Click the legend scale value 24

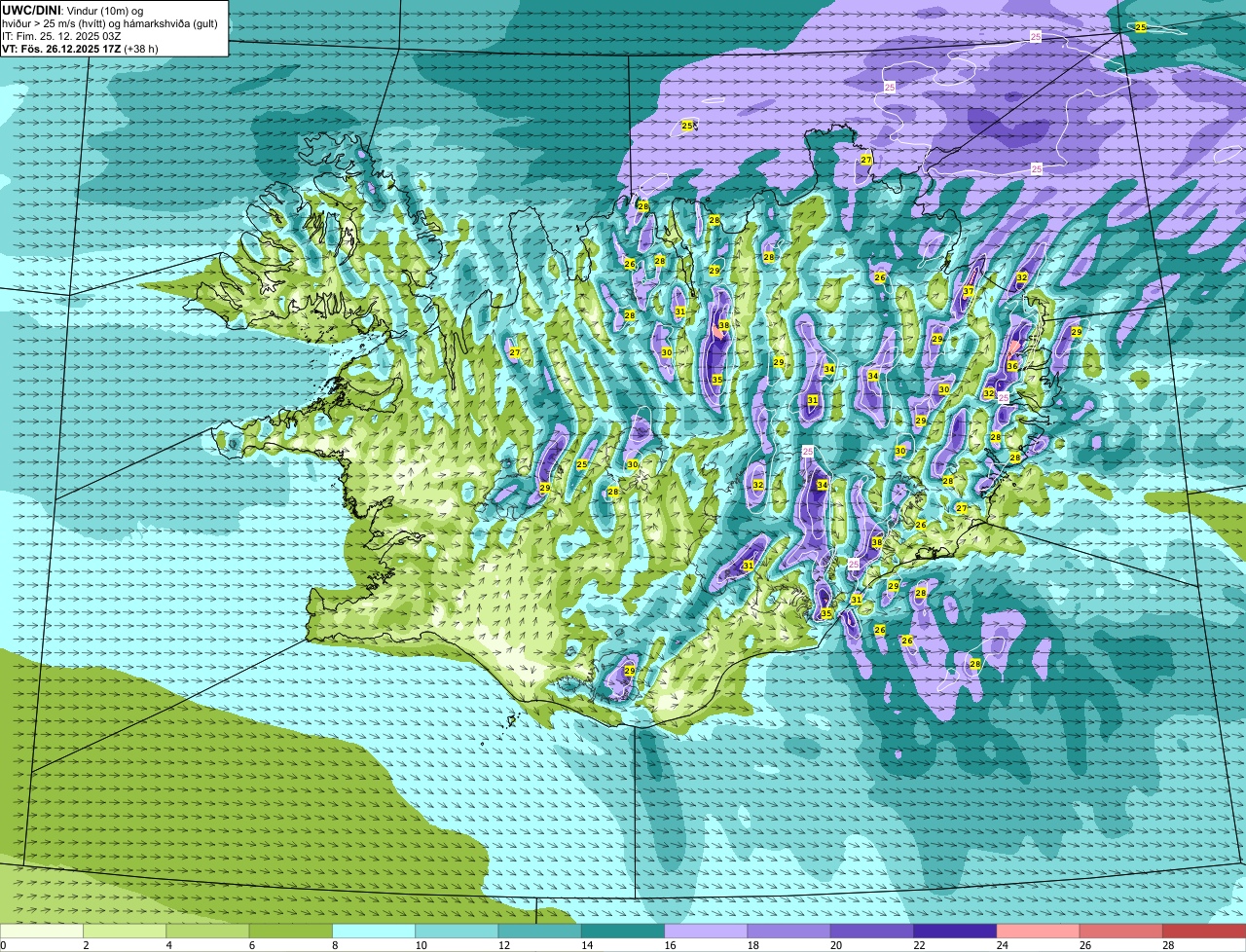tap(1002, 945)
